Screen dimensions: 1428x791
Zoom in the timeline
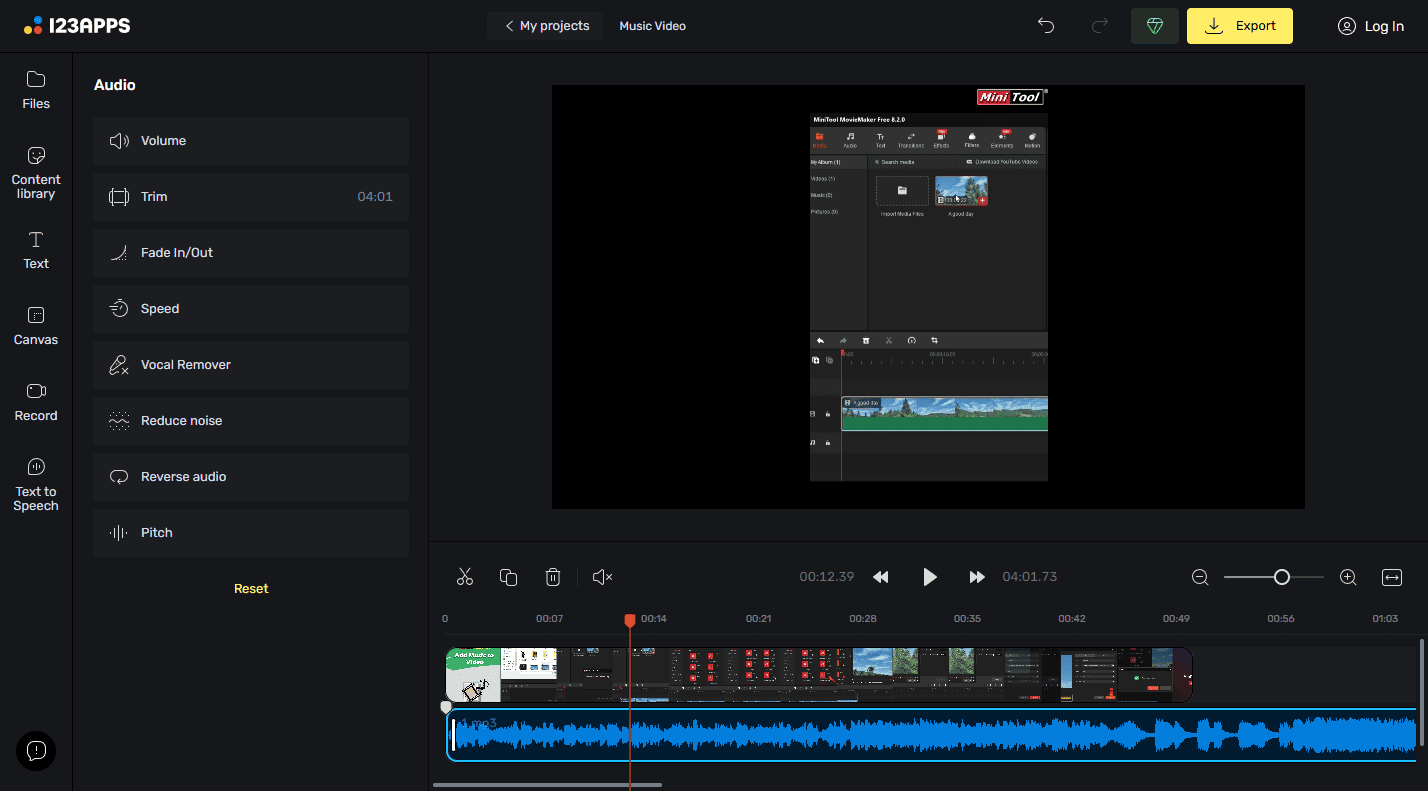(x=1348, y=577)
